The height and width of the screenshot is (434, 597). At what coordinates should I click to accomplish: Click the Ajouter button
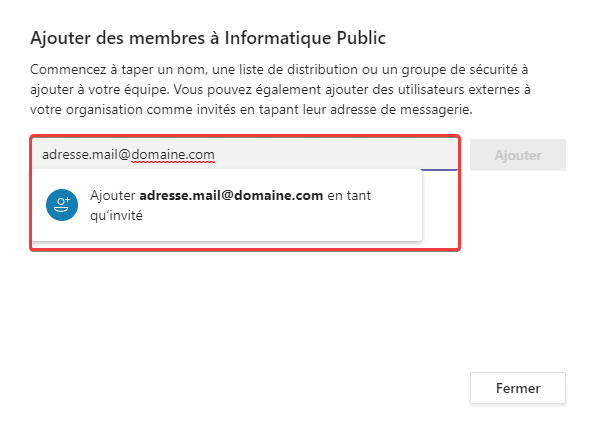518,155
